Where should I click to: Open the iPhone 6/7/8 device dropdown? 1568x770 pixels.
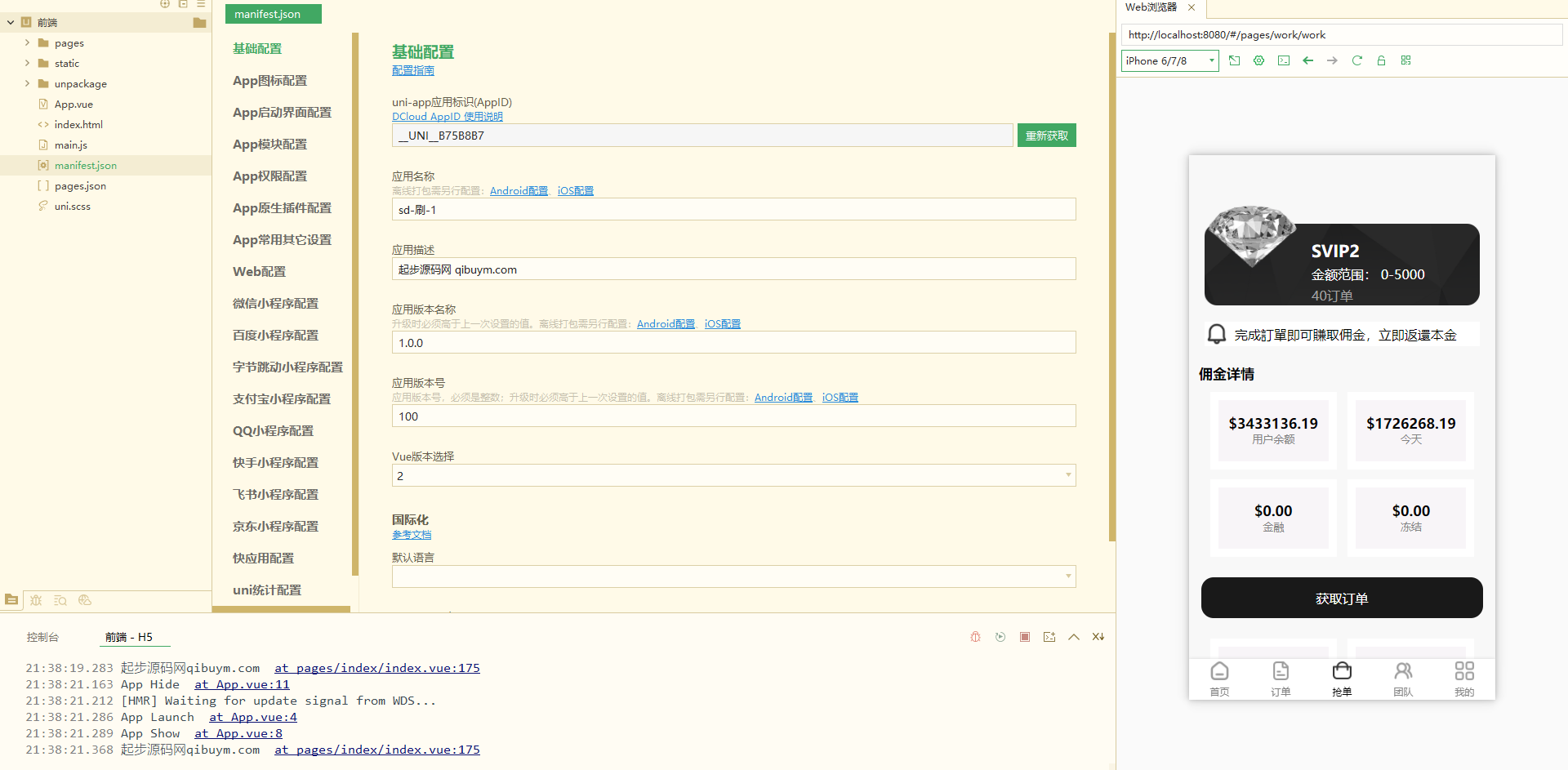(x=1169, y=60)
